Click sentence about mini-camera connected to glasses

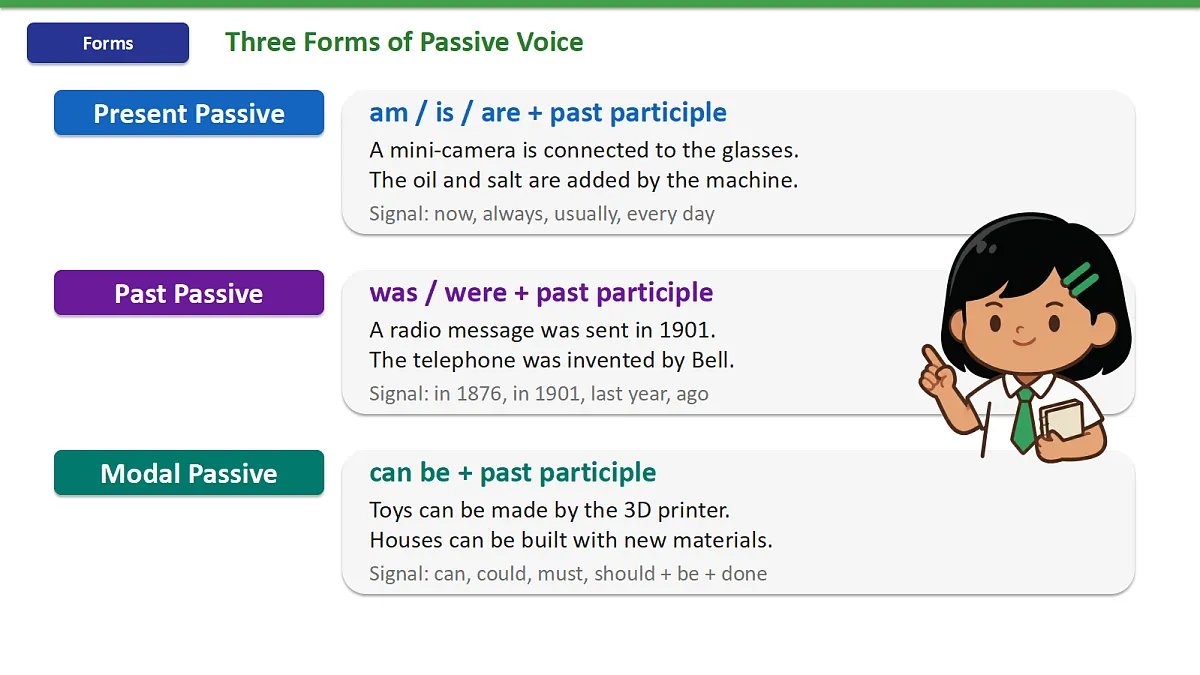point(584,150)
